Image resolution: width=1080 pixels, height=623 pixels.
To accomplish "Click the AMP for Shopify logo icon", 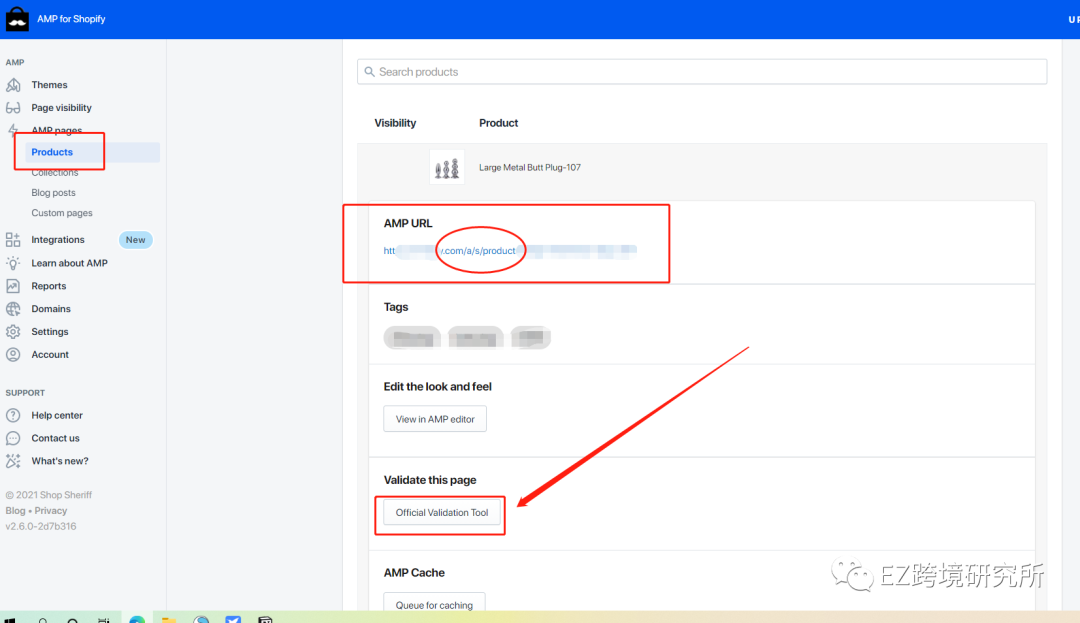I will coord(17,19).
